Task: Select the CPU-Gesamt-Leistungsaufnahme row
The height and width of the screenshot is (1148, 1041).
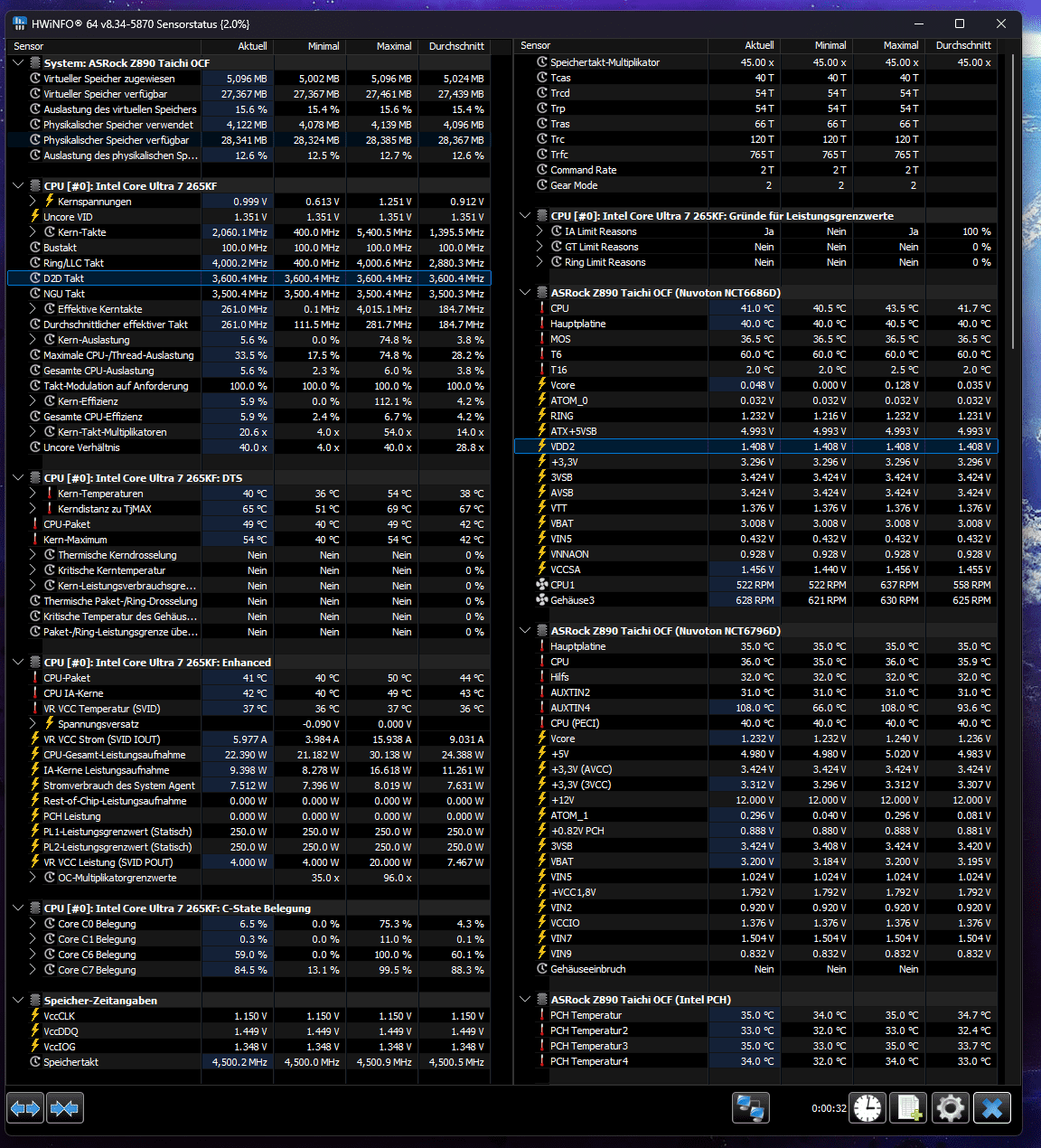Action: pyautogui.click(x=249, y=755)
